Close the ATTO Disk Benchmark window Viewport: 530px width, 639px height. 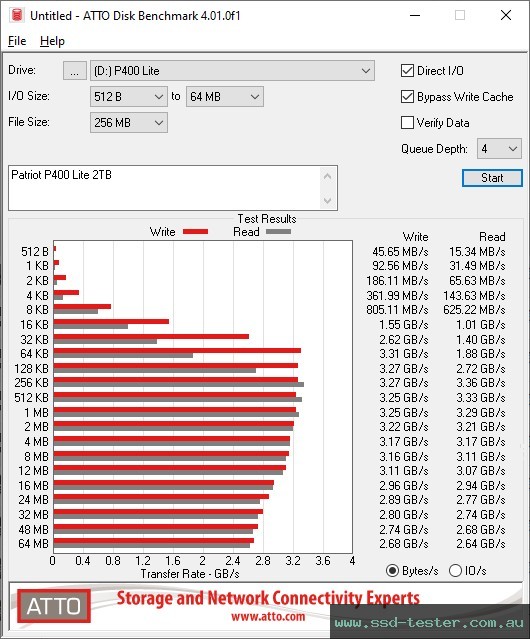[x=506, y=15]
